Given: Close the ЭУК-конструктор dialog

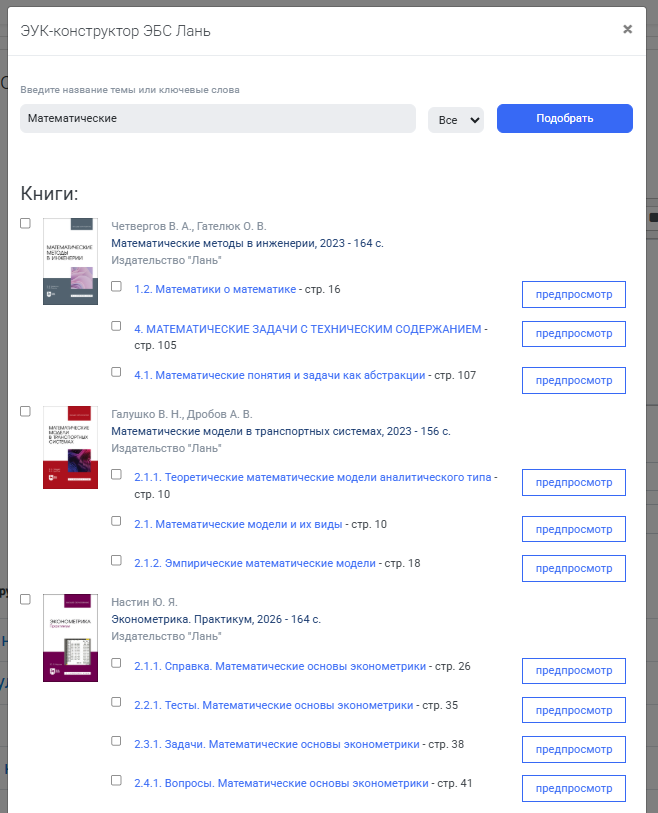Looking at the screenshot, I should (627, 29).
